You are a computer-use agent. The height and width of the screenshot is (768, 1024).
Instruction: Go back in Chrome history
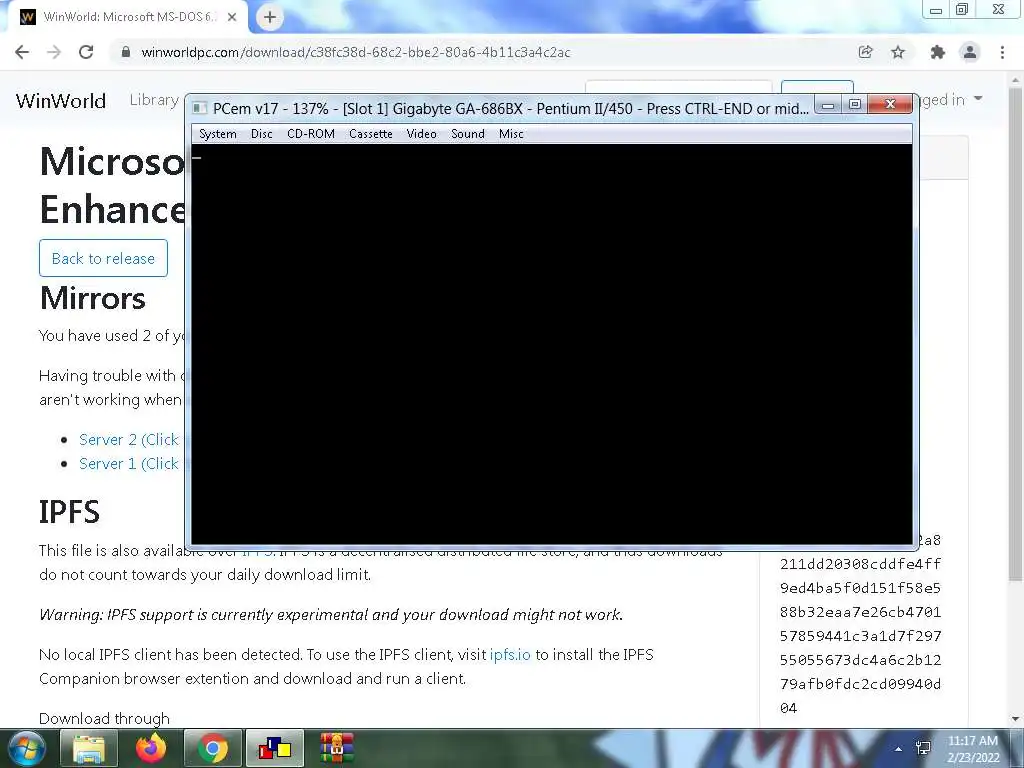click(x=22, y=52)
